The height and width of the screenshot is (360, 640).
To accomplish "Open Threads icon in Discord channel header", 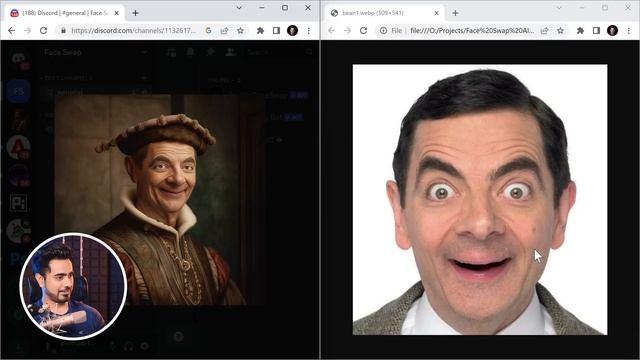I will coord(171,52).
